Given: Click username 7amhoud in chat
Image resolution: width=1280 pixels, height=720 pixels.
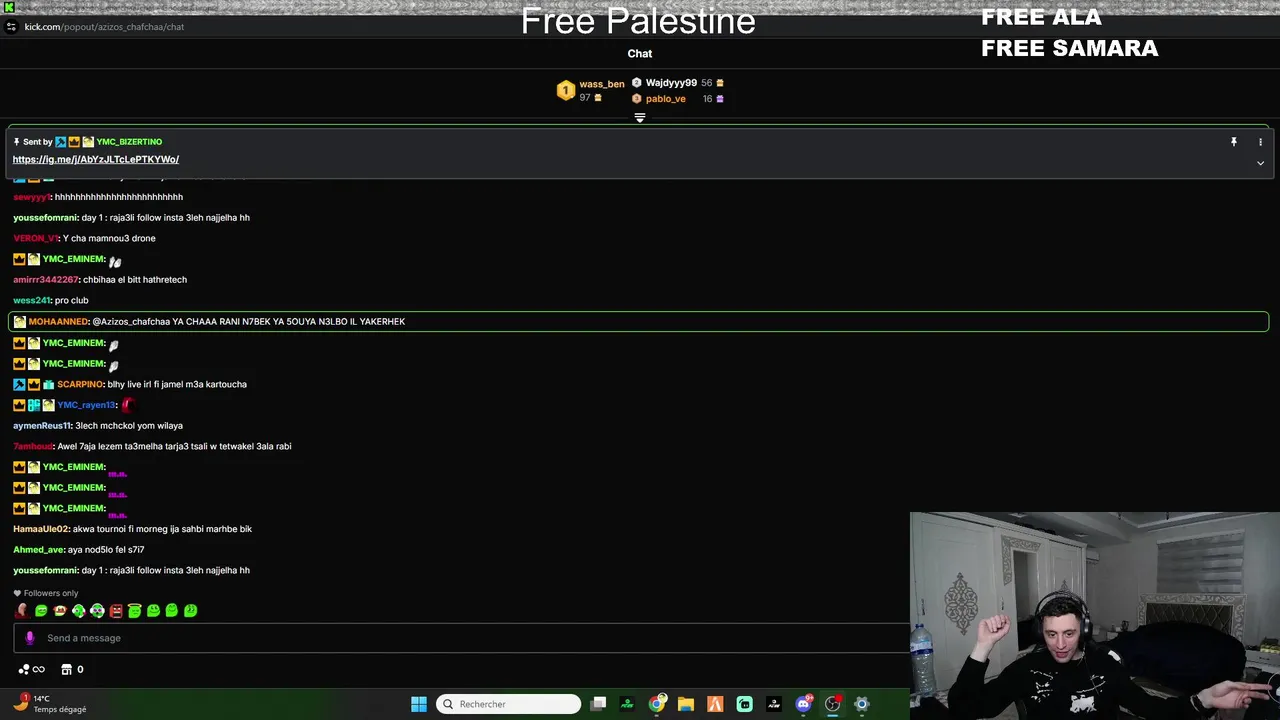Looking at the screenshot, I should click(x=33, y=446).
